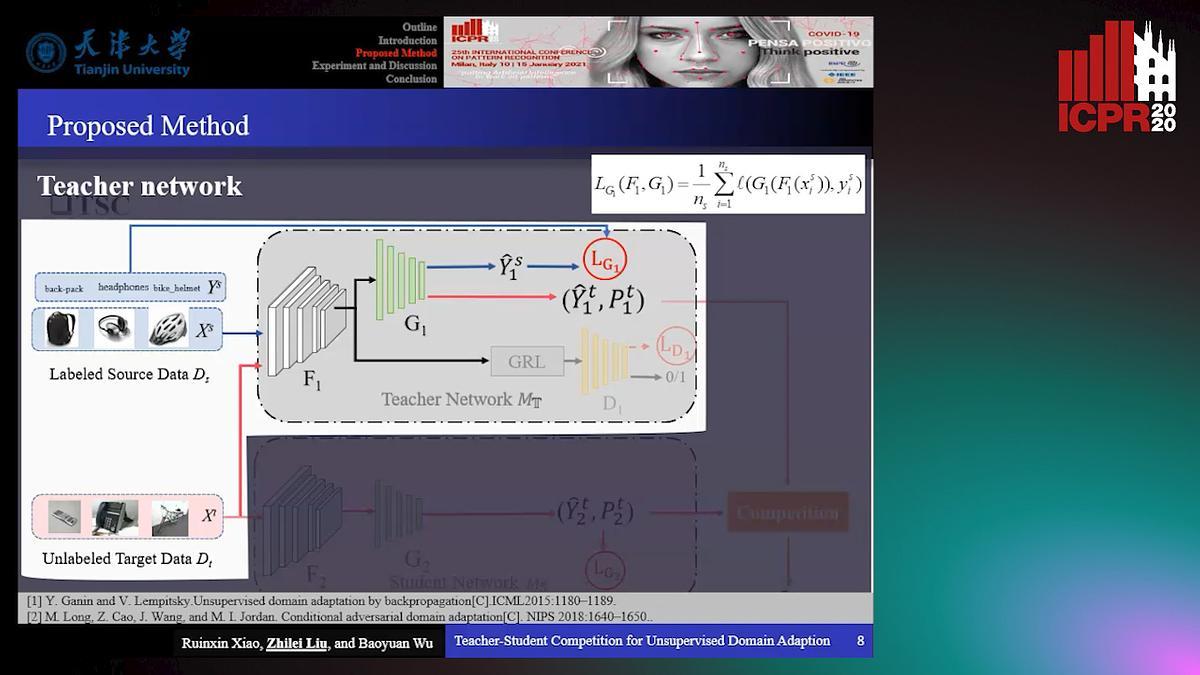Click author name Zhilei Liu in footer

297,642
